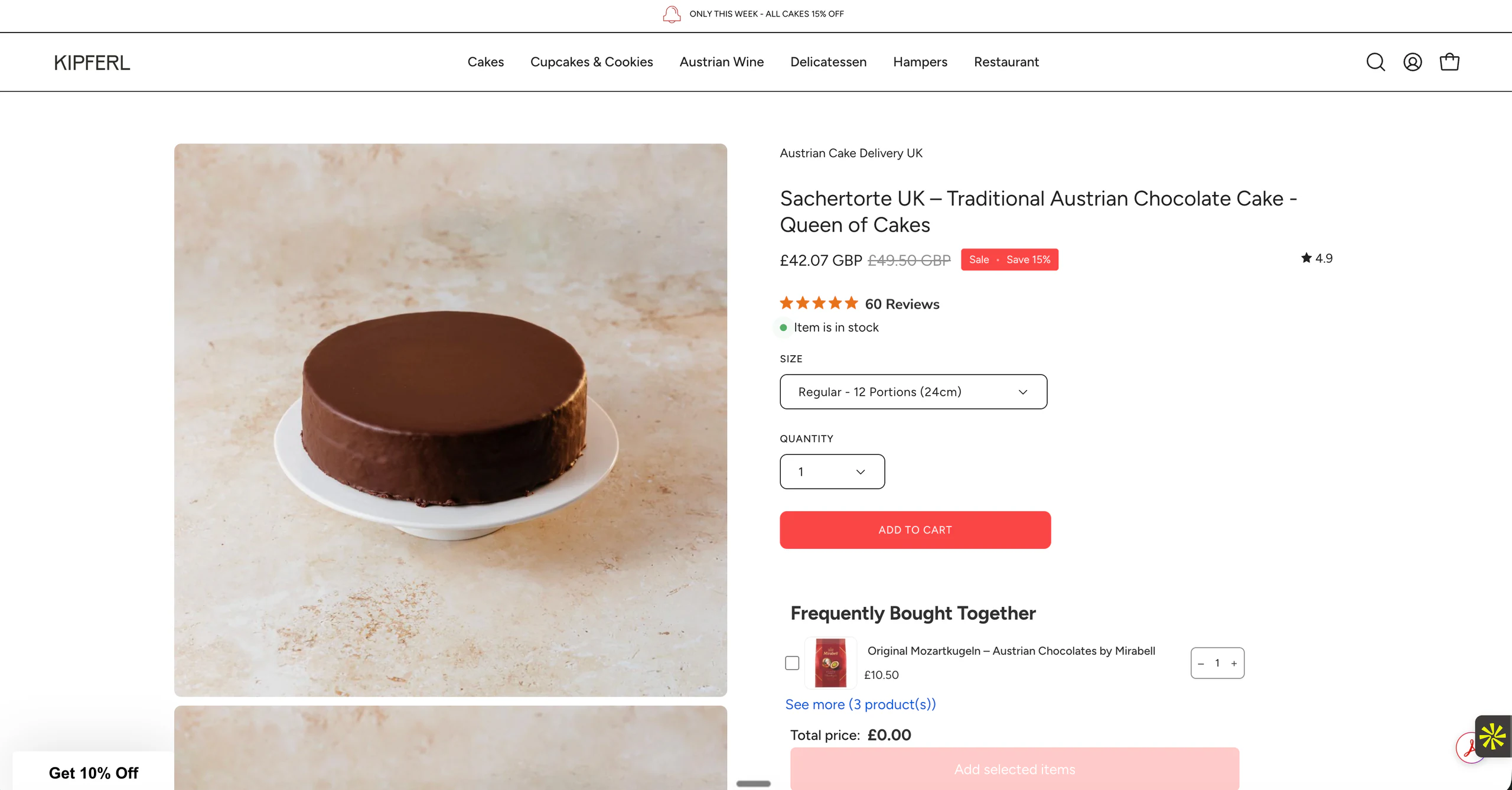The image size is (1512, 790).
Task: Open the account profile icon
Action: click(x=1412, y=62)
